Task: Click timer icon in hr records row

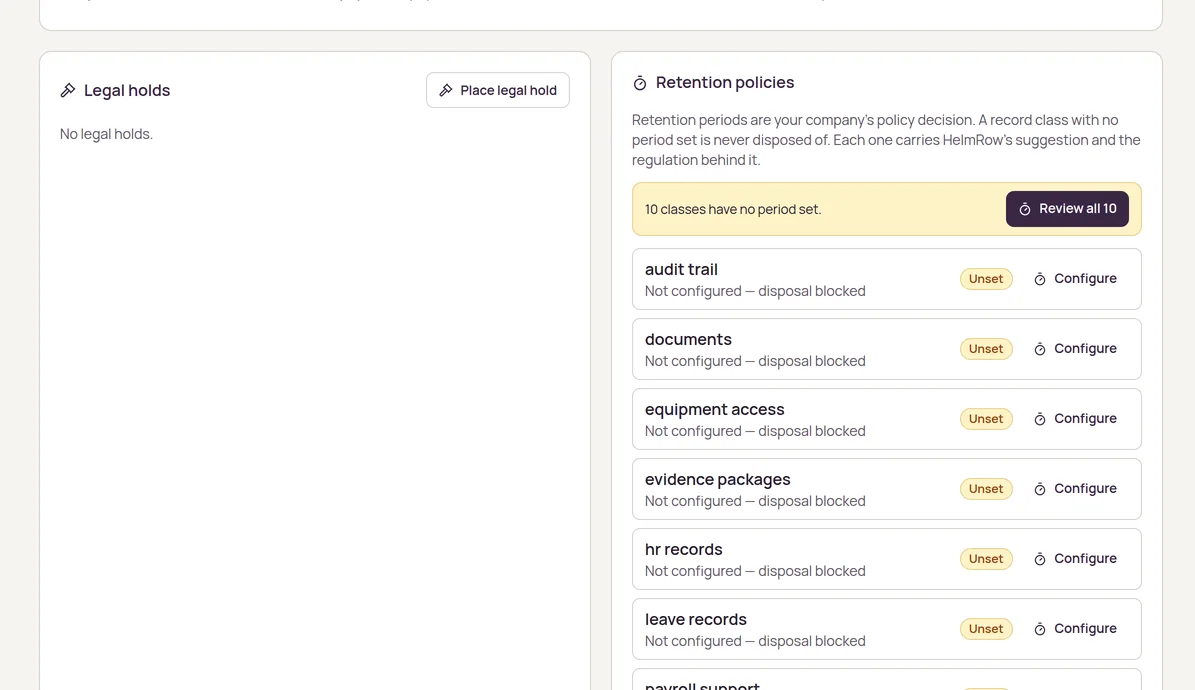Action: 1040,559
